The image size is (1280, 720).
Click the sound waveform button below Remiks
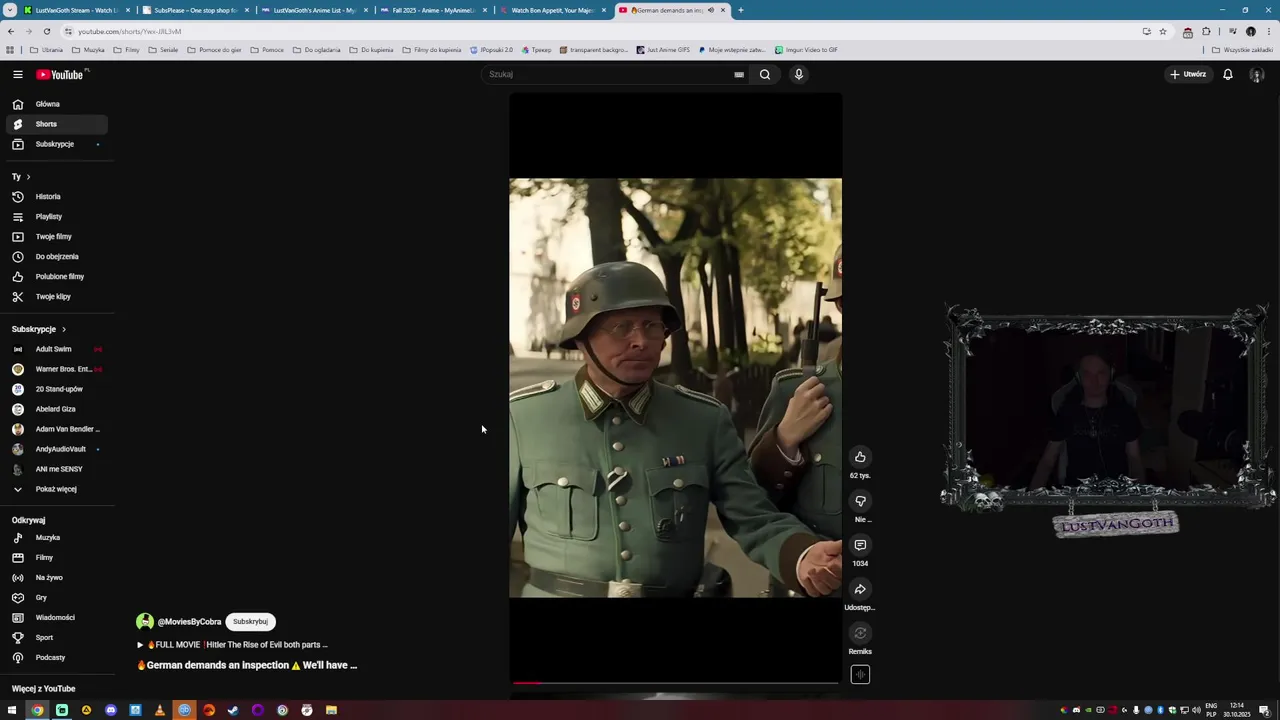point(860,675)
